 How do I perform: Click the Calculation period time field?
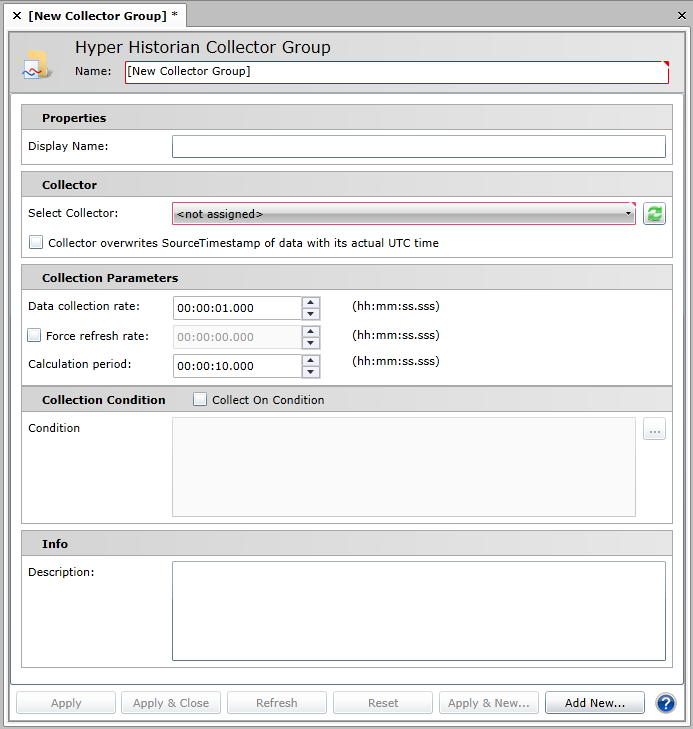tap(237, 366)
